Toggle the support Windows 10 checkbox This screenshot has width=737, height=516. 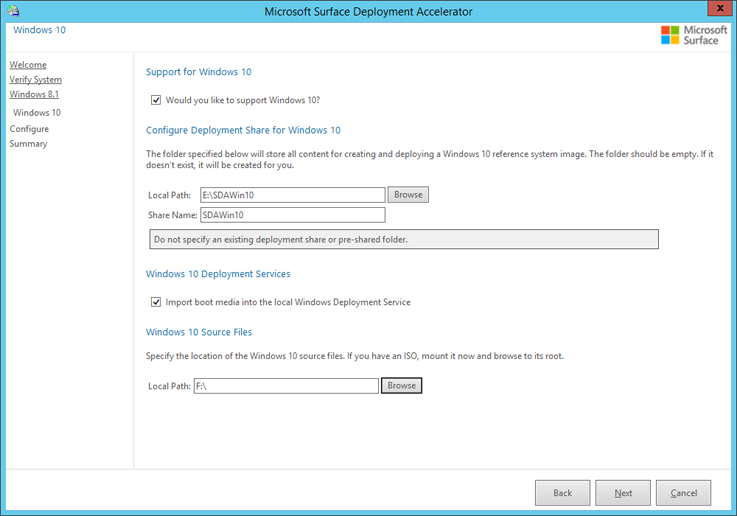156,100
